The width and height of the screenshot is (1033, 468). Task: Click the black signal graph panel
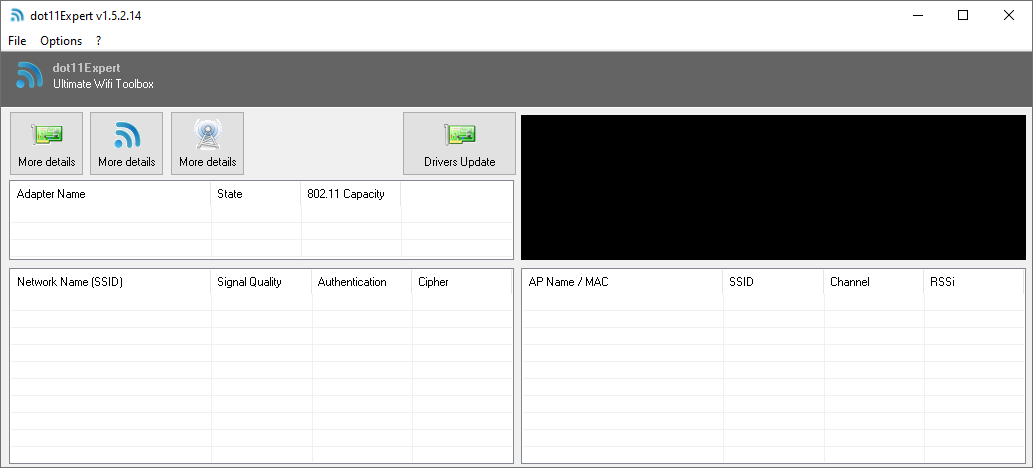(773, 188)
